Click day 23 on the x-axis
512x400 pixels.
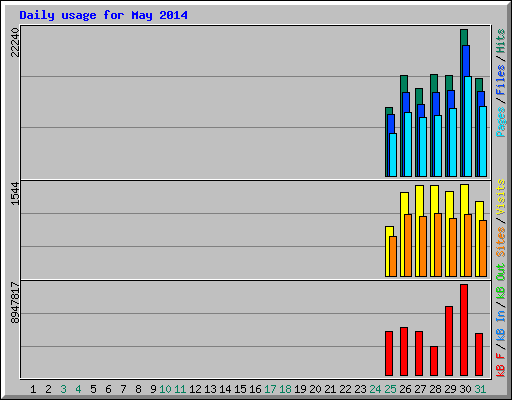click(360, 389)
